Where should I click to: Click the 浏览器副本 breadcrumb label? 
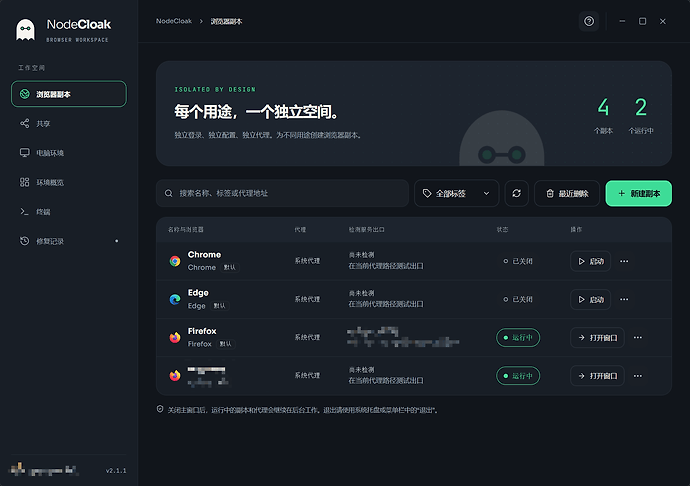pyautogui.click(x=226, y=21)
